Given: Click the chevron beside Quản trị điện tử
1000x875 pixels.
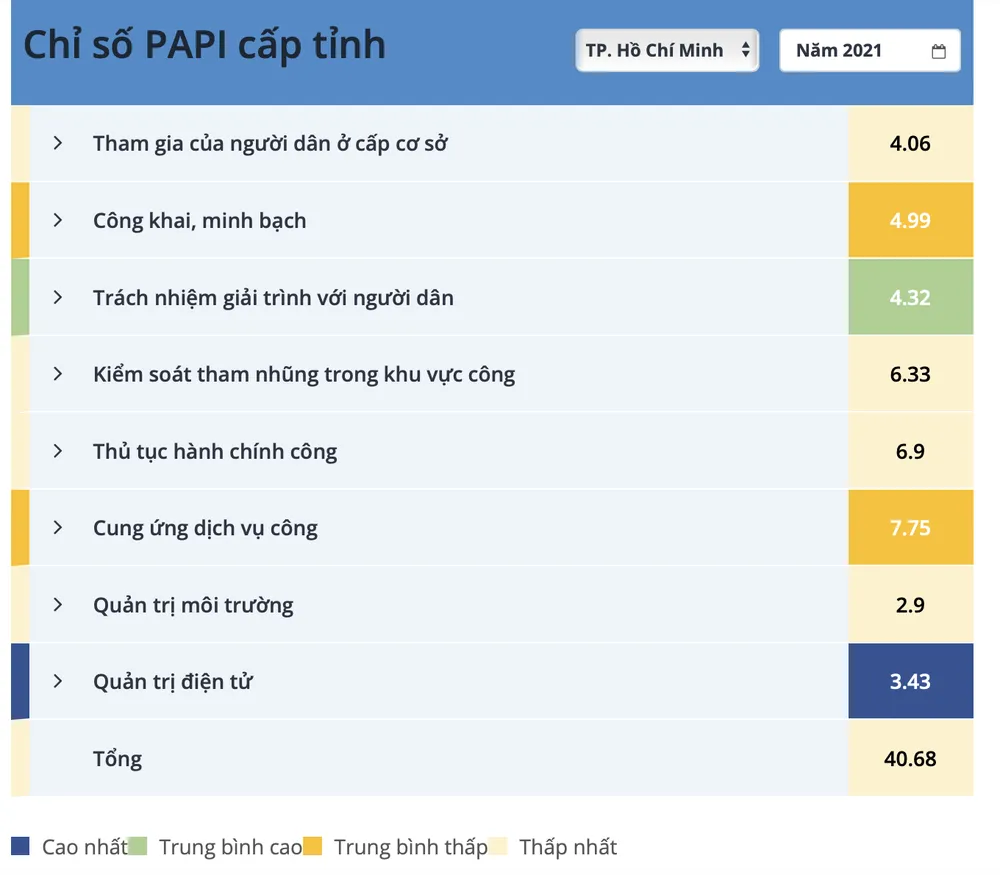Looking at the screenshot, I should pyautogui.click(x=57, y=681).
